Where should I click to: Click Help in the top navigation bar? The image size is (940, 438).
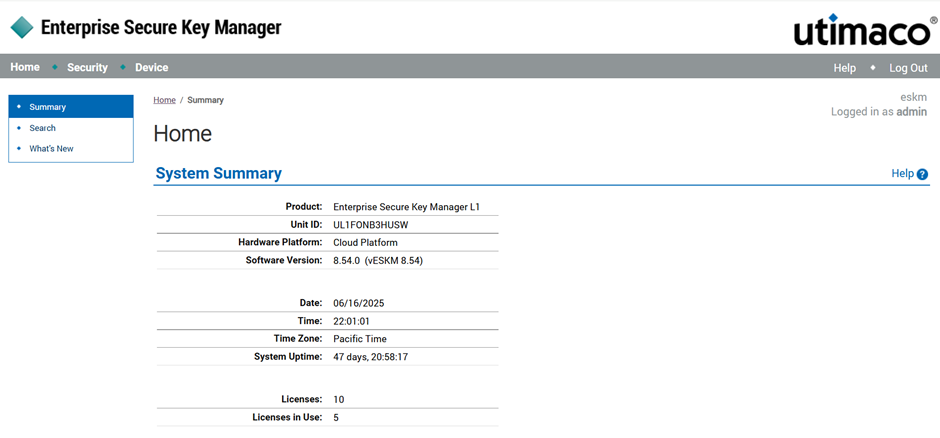[x=845, y=68]
